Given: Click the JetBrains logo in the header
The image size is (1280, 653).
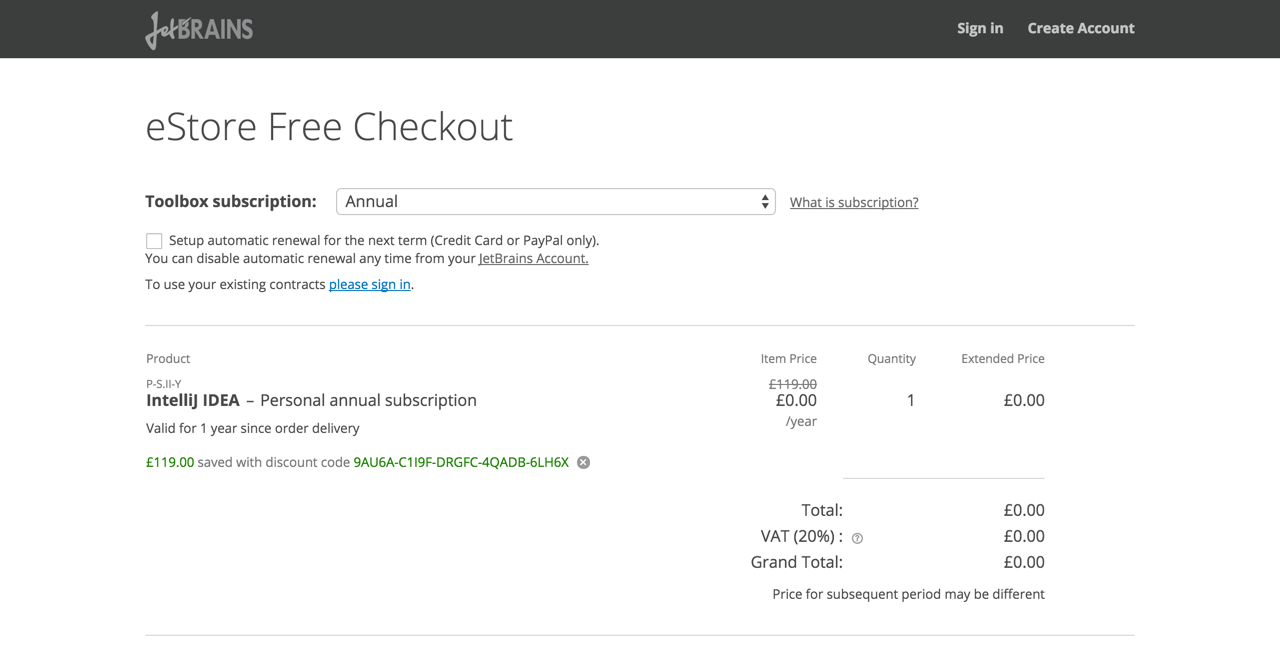Looking at the screenshot, I should click(x=199, y=29).
